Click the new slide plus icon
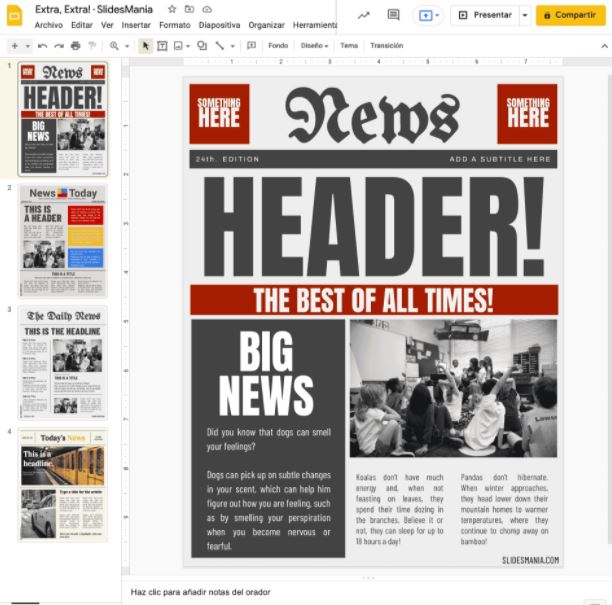 click(x=15, y=46)
